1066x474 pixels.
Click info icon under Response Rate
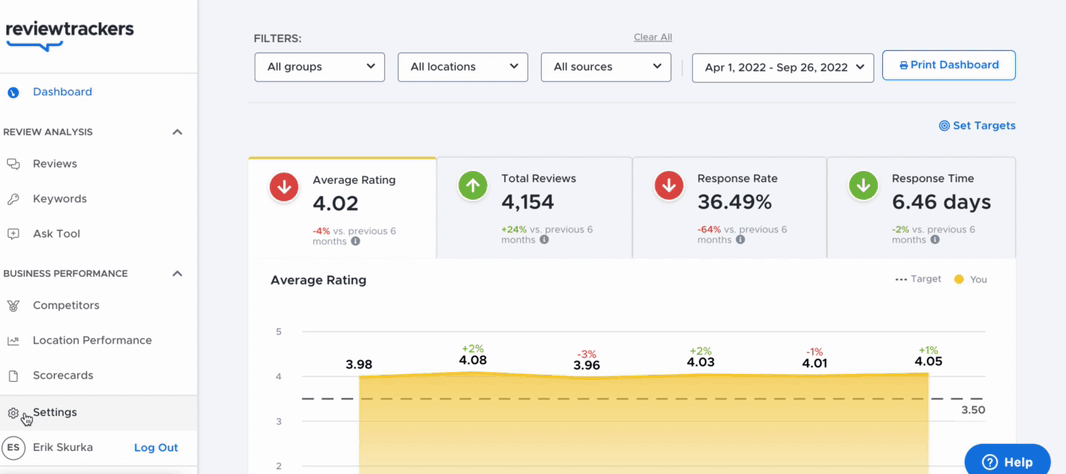tap(740, 240)
